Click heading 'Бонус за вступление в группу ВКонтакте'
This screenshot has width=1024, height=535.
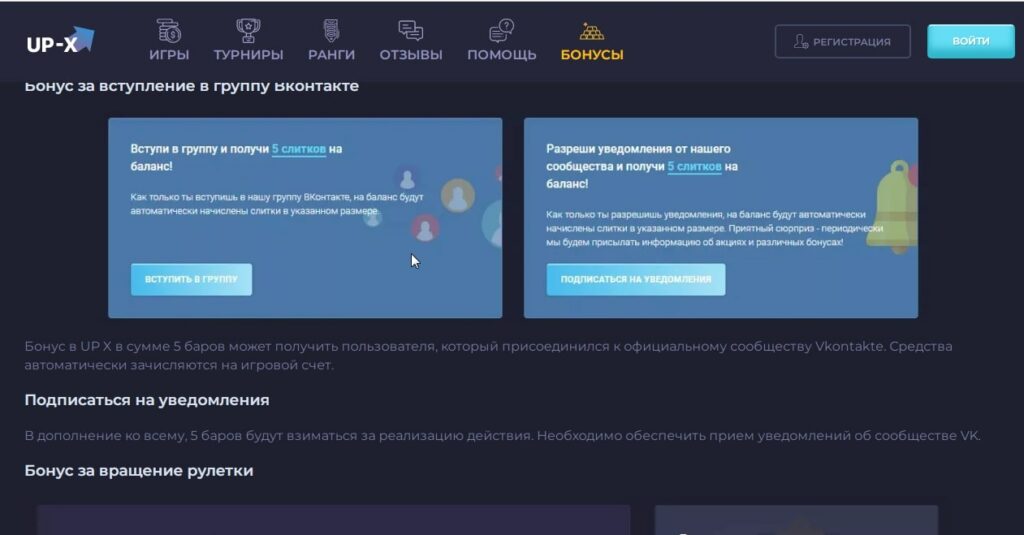[192, 86]
